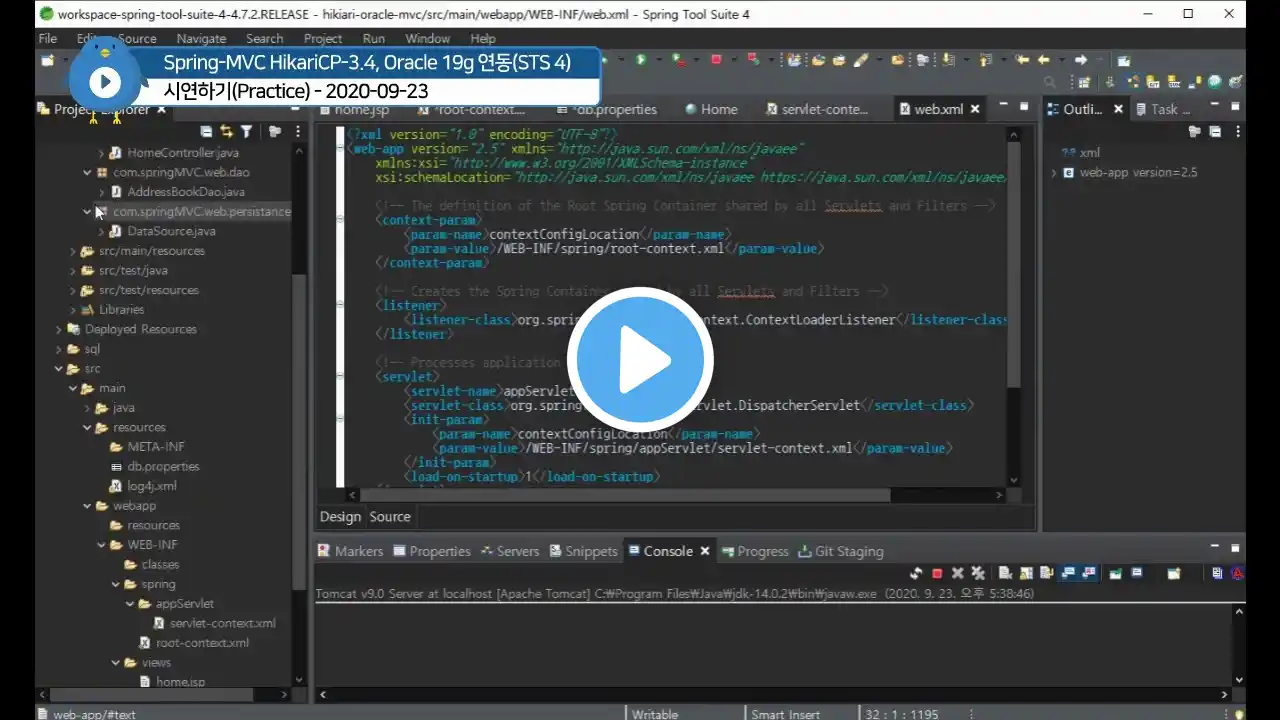Open the Properties view tab
Screen dimensions: 1280x720
click(x=431, y=551)
